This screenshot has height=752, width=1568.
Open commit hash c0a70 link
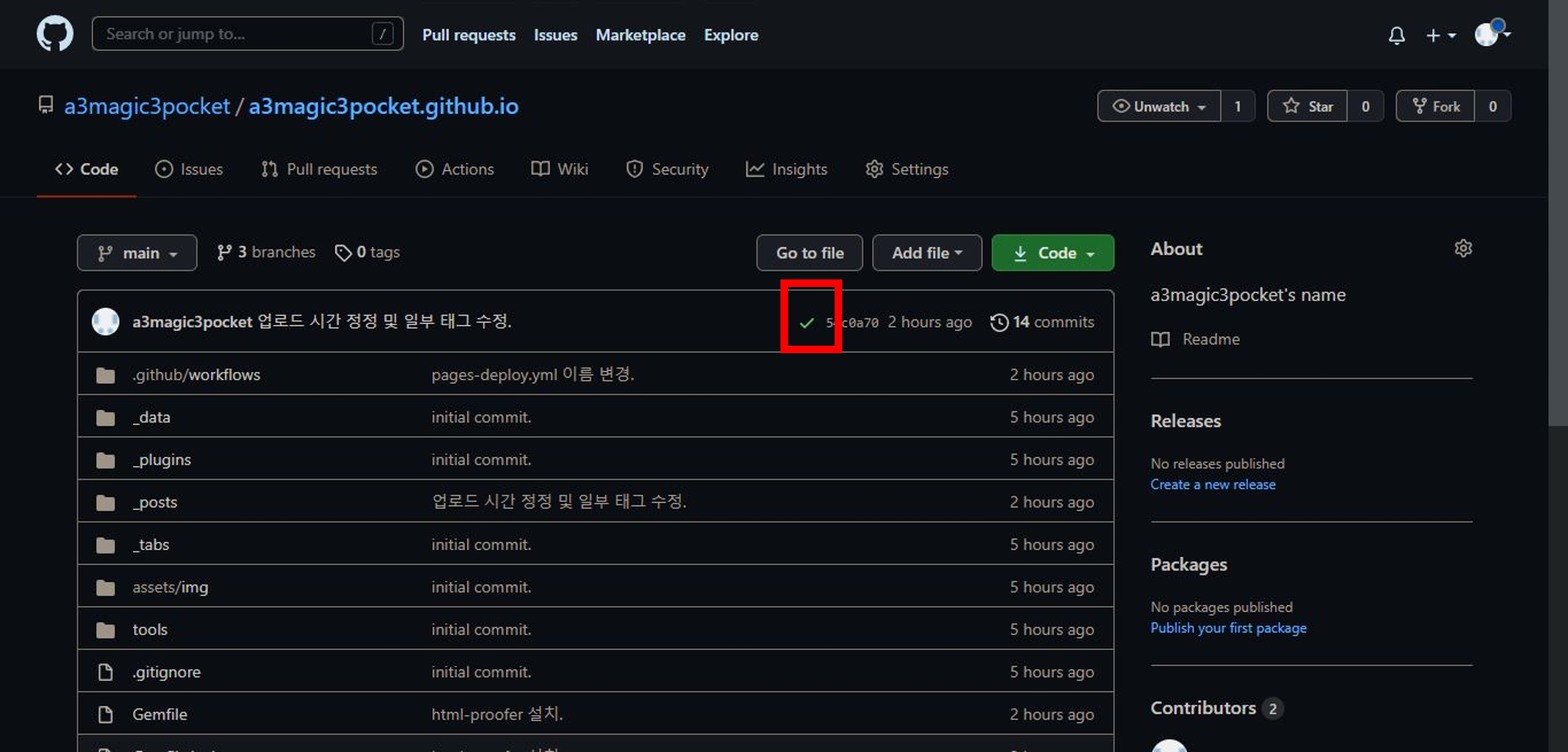click(852, 323)
